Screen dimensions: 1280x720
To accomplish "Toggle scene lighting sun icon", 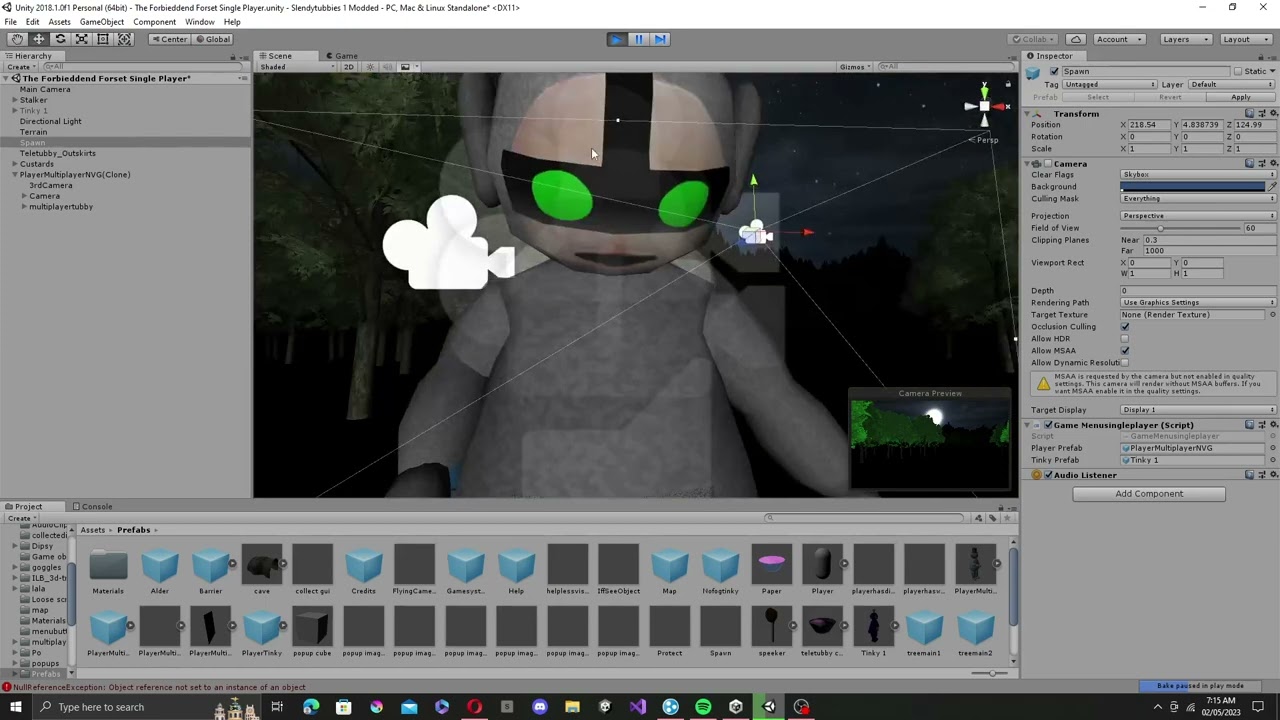I will click(370, 67).
